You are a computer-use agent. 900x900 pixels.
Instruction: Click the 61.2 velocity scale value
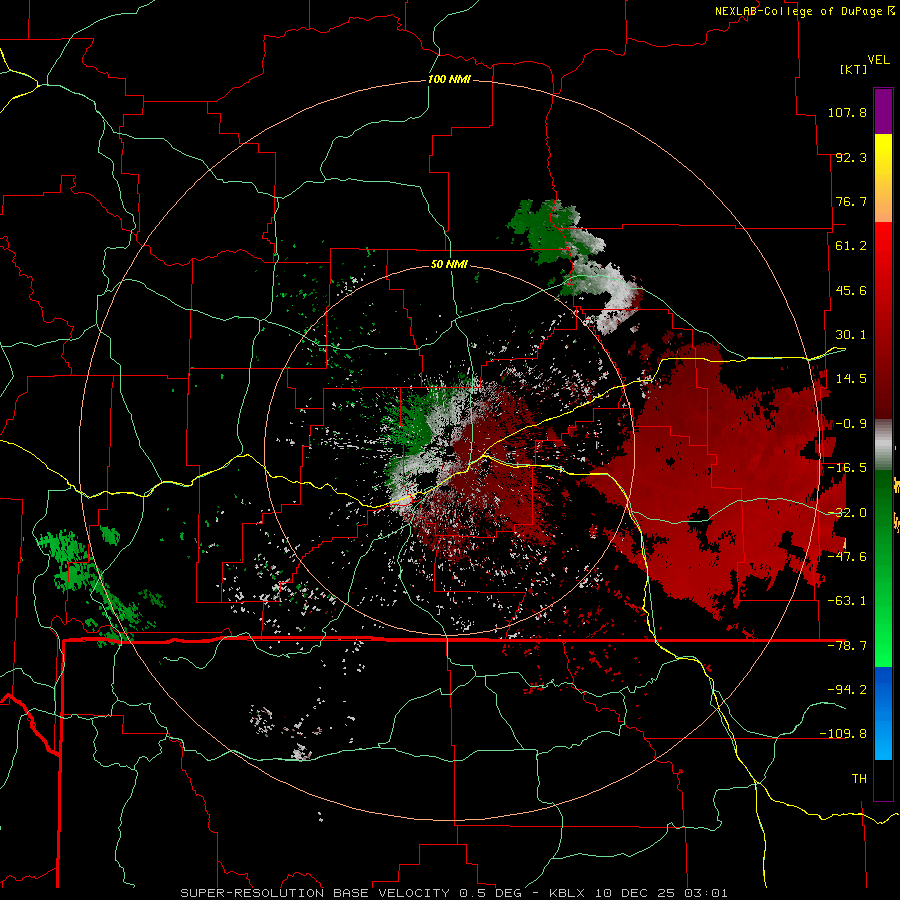[851, 246]
